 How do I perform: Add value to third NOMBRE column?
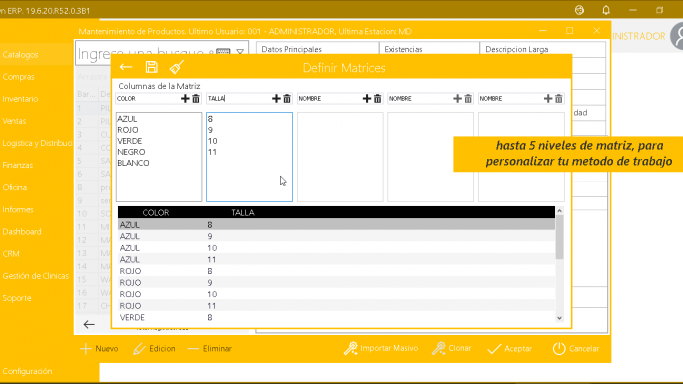click(367, 99)
